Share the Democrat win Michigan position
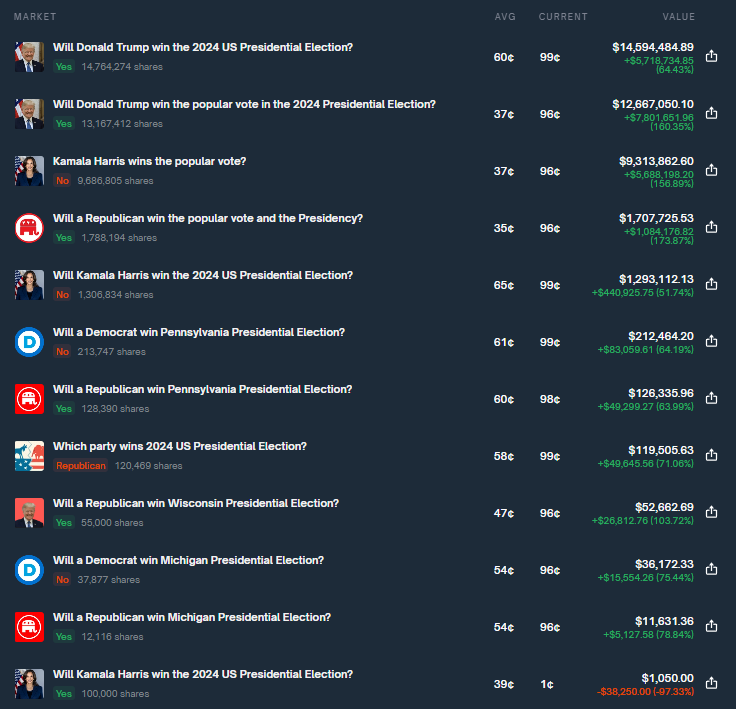 click(711, 570)
